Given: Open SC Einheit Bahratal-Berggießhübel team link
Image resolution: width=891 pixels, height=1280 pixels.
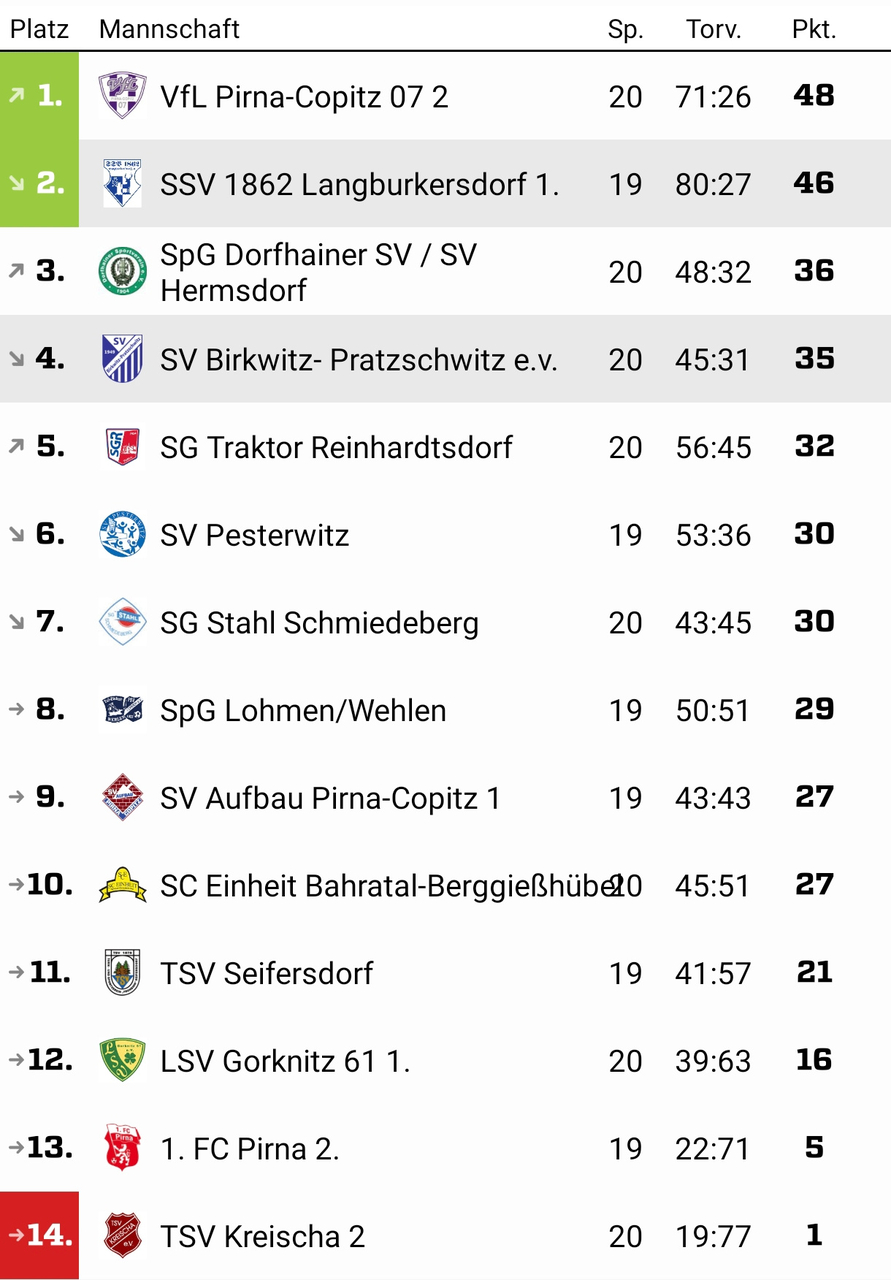Looking at the screenshot, I should tap(385, 886).
